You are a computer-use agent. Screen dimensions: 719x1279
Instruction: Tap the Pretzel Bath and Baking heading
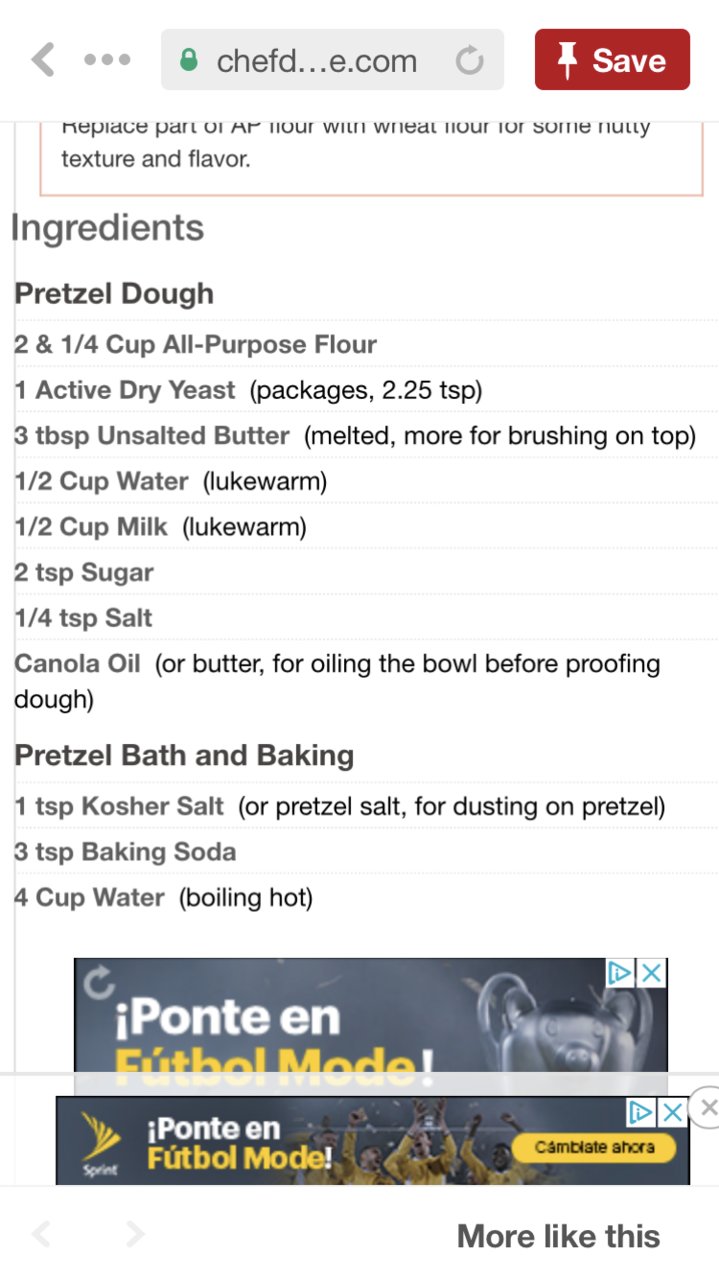(184, 755)
